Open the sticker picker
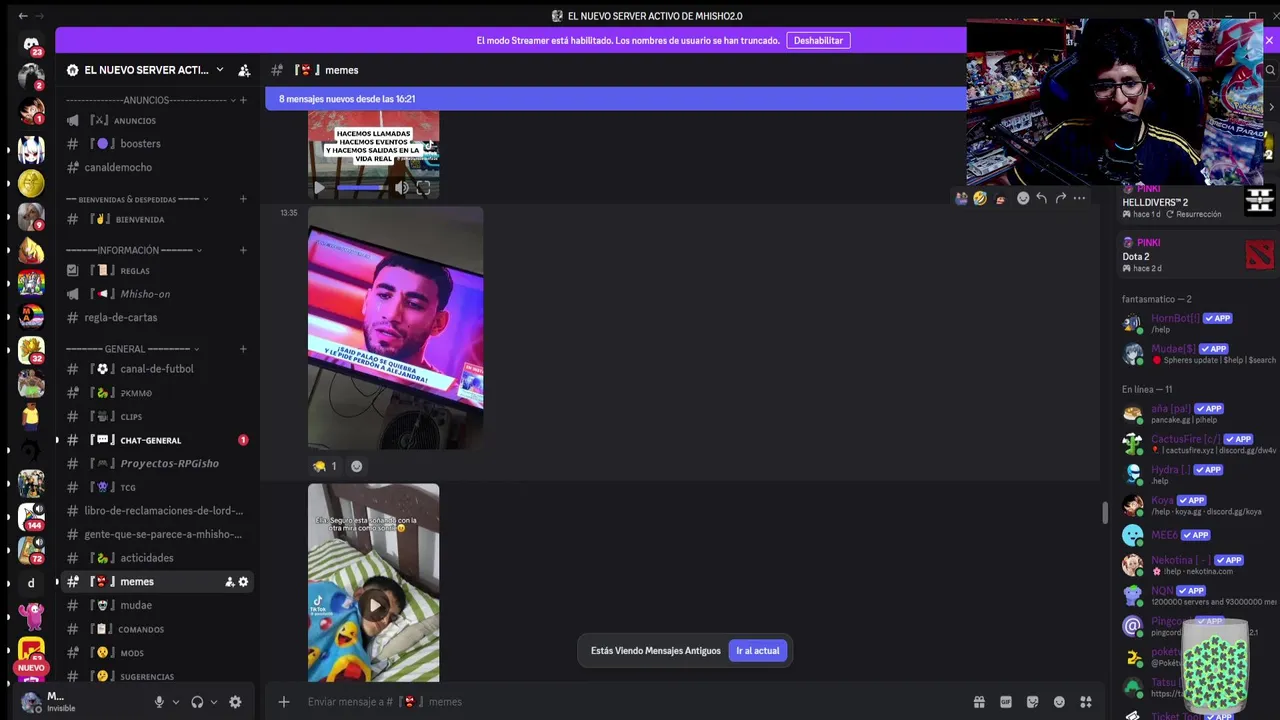Viewport: 1280px width, 720px height. click(x=1033, y=702)
